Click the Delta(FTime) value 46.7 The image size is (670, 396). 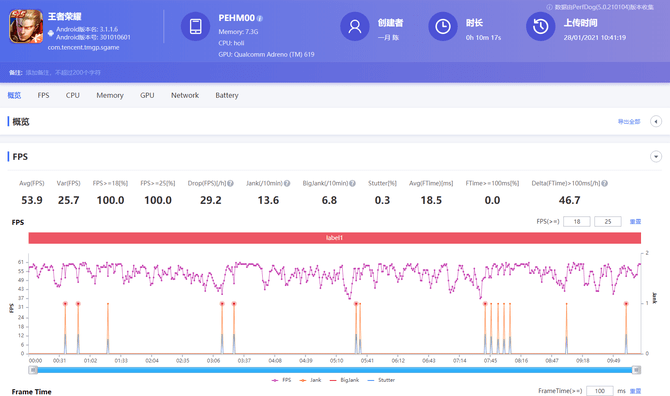(x=570, y=200)
